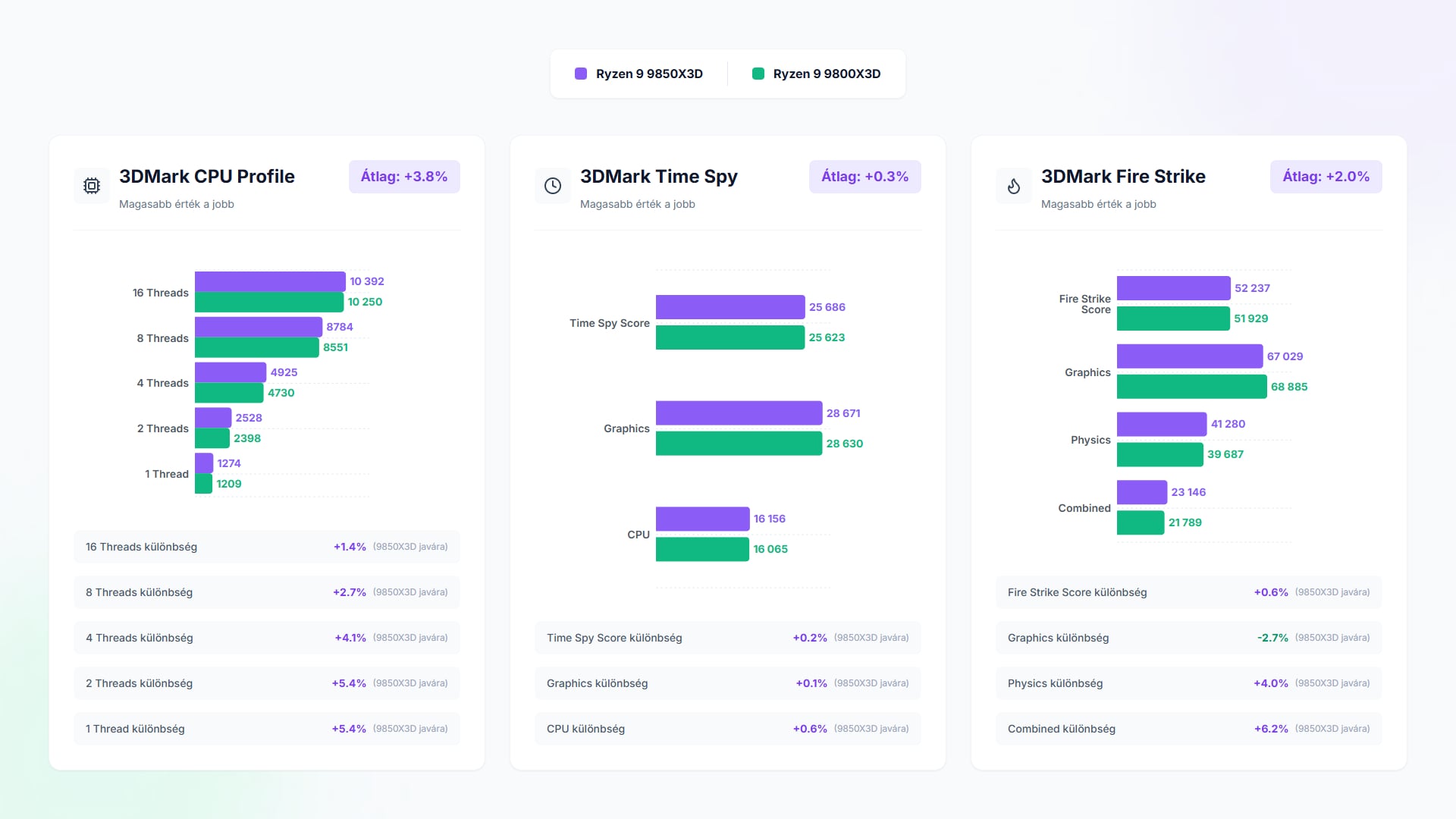Click the Átlag: +0.3% badge
The image size is (1456, 819).
[x=864, y=177]
